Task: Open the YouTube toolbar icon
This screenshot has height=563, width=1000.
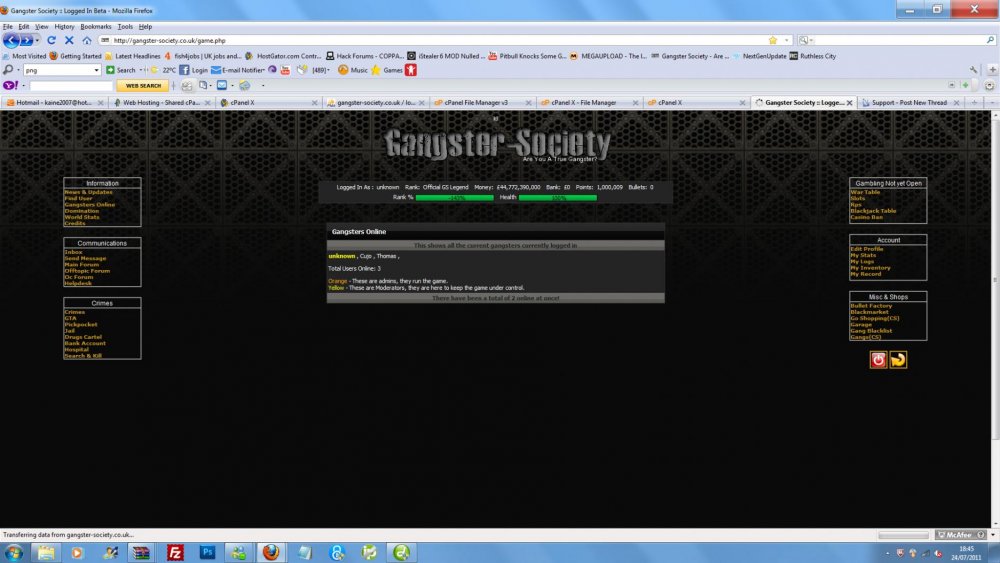Action: point(286,70)
